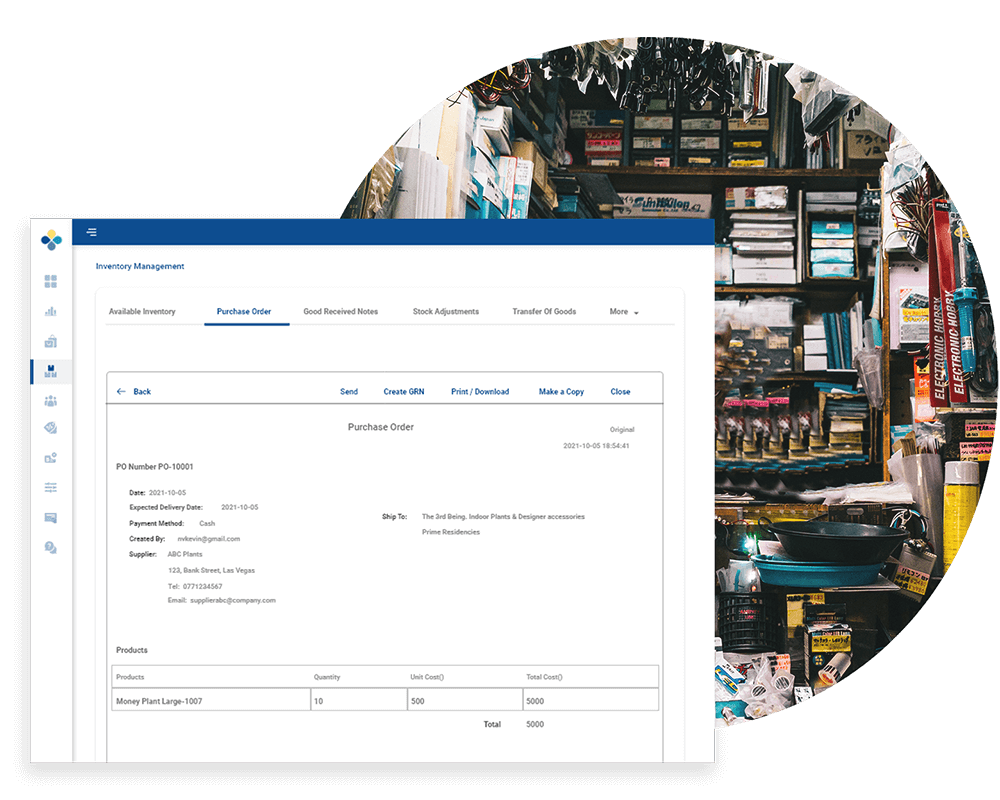Open the customers people icon
The height and width of the screenshot is (800, 1000).
[51, 401]
